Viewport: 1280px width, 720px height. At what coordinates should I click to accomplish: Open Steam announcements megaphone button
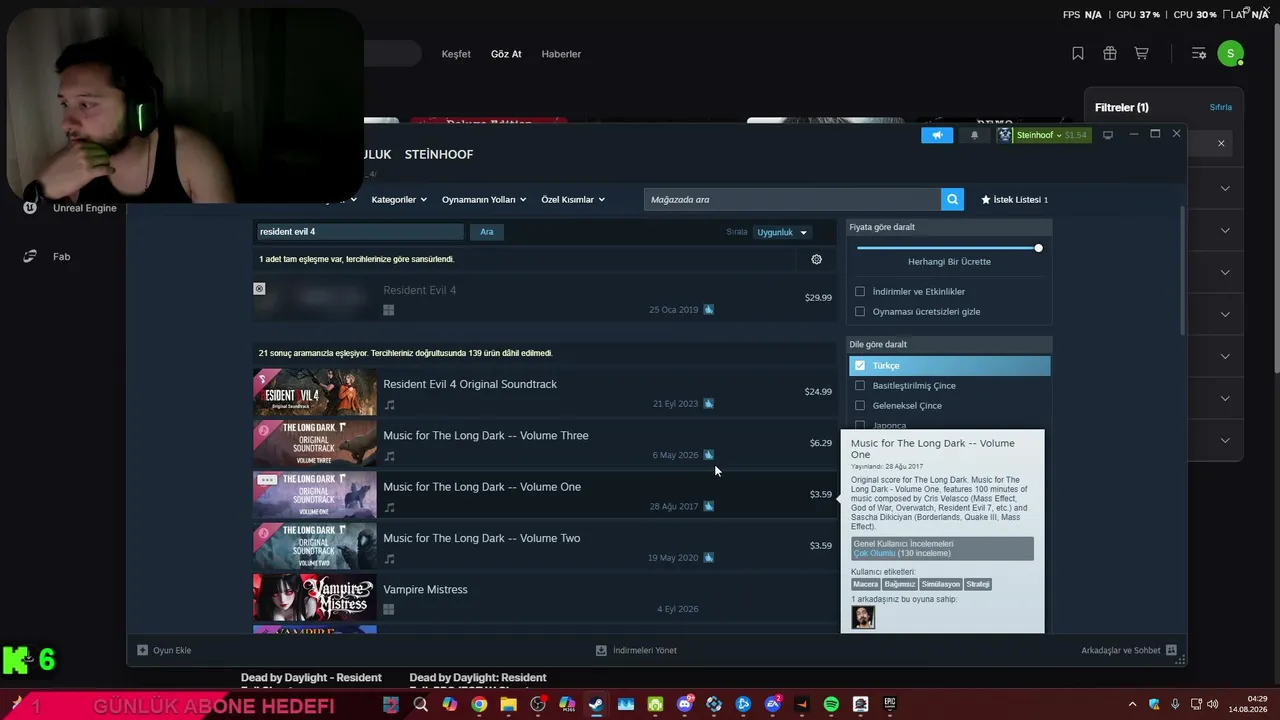pyautogui.click(x=937, y=135)
